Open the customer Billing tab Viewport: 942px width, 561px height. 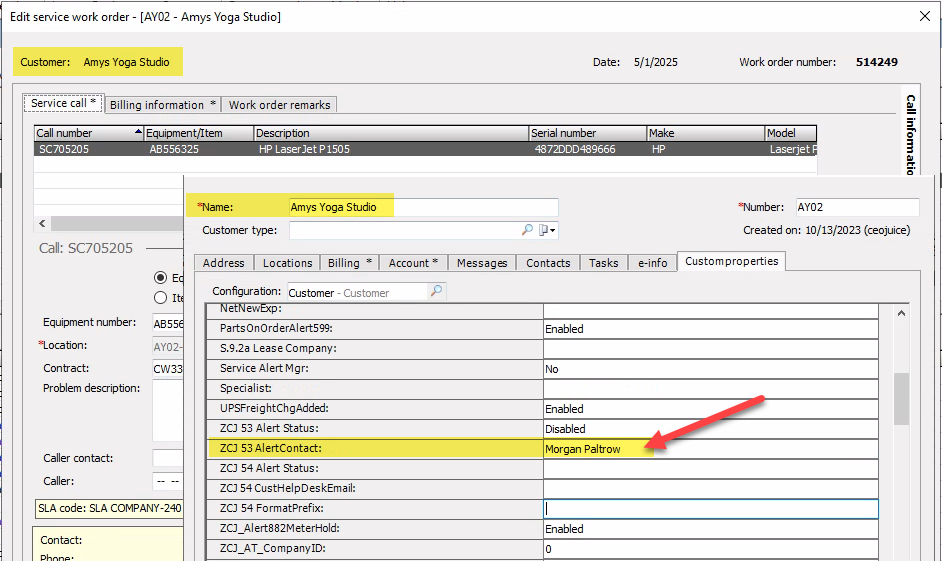(350, 262)
